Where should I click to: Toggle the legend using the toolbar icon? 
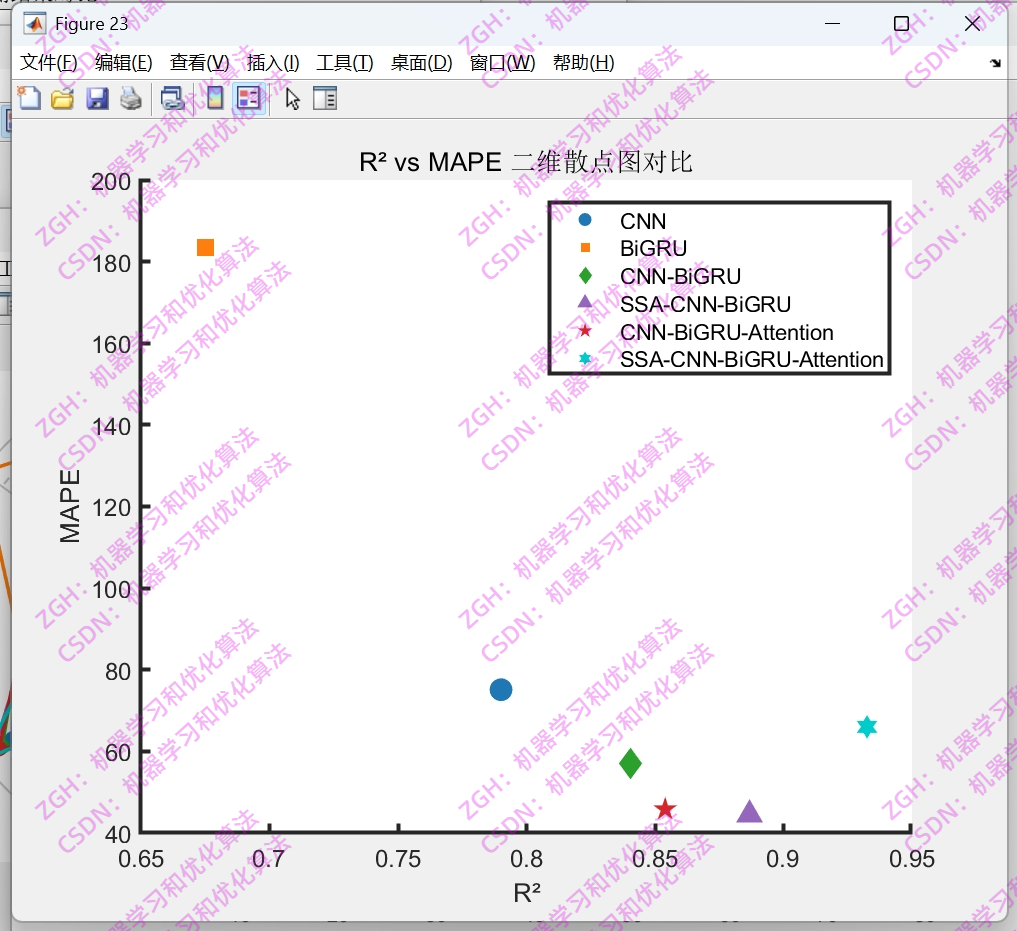pyautogui.click(x=249, y=99)
